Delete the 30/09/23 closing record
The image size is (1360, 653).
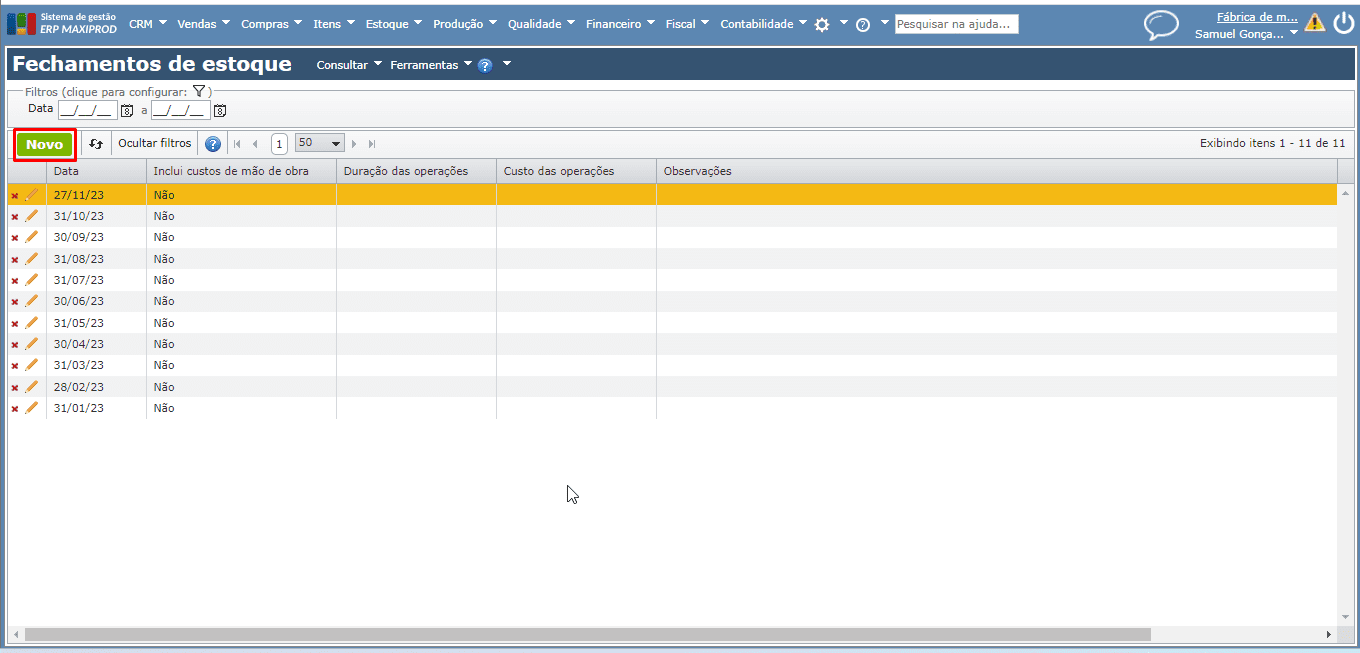click(14, 238)
